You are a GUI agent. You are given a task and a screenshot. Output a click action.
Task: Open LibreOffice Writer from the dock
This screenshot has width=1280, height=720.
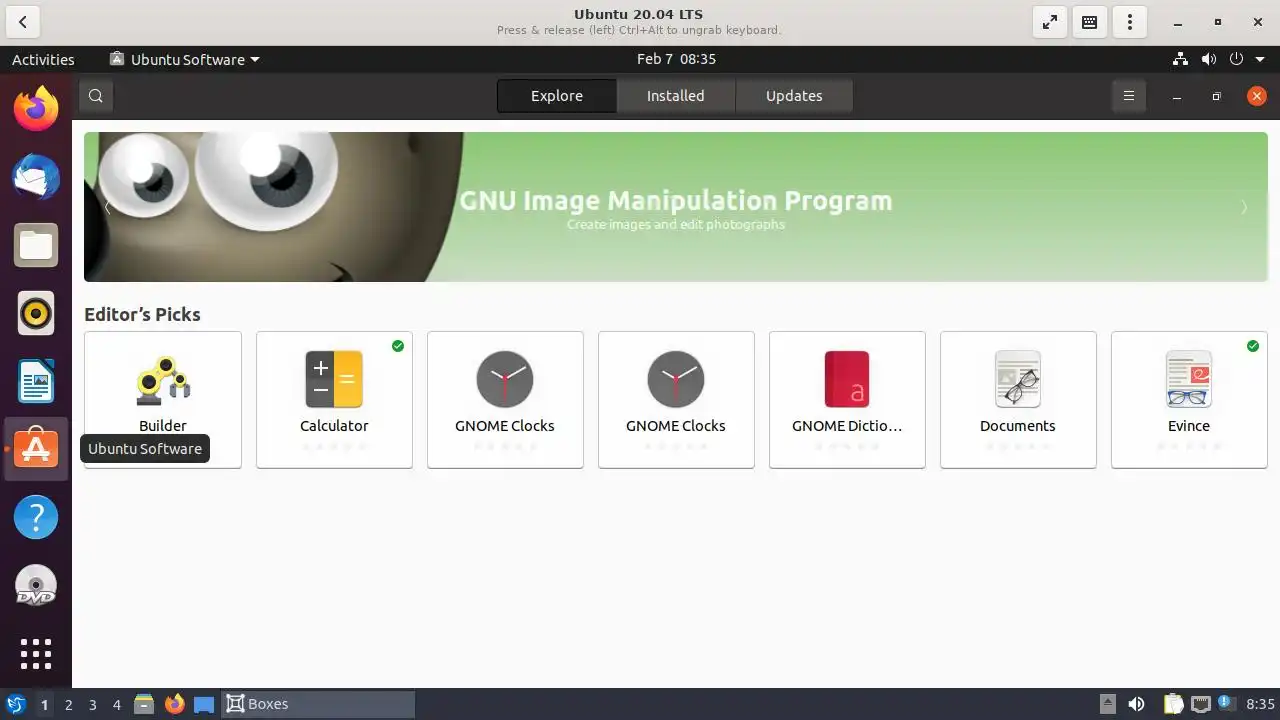[x=36, y=381]
